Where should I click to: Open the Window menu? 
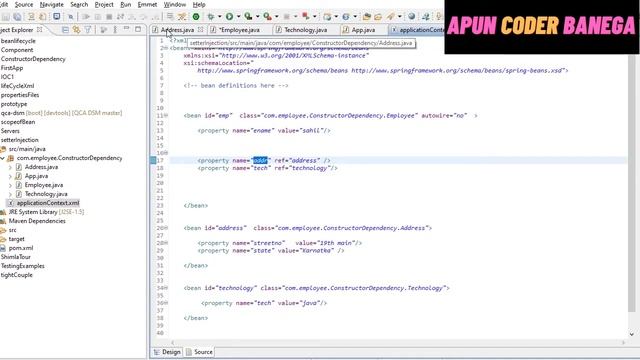(175, 4)
